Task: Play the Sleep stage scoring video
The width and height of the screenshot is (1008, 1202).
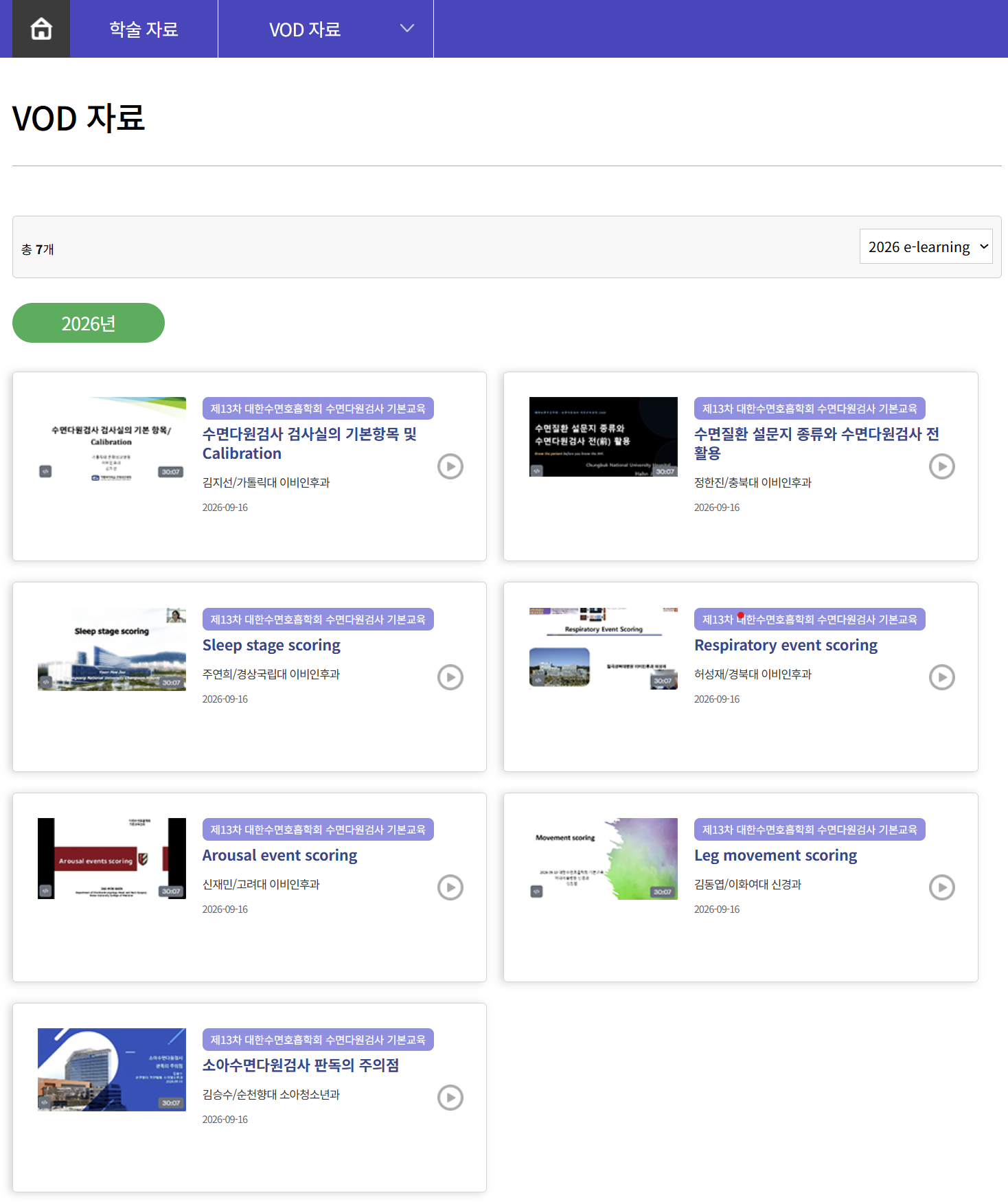Action: pyautogui.click(x=450, y=677)
